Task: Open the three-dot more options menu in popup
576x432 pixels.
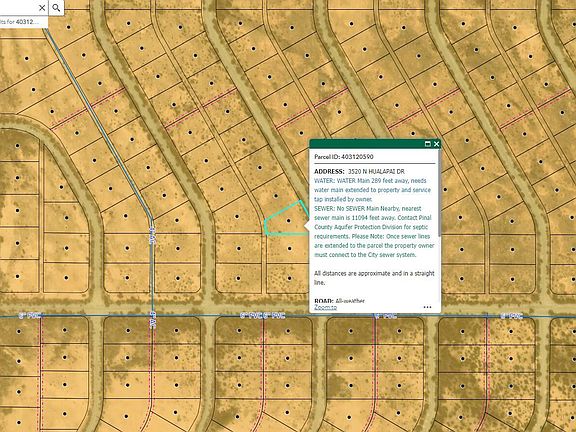Action: (427, 307)
